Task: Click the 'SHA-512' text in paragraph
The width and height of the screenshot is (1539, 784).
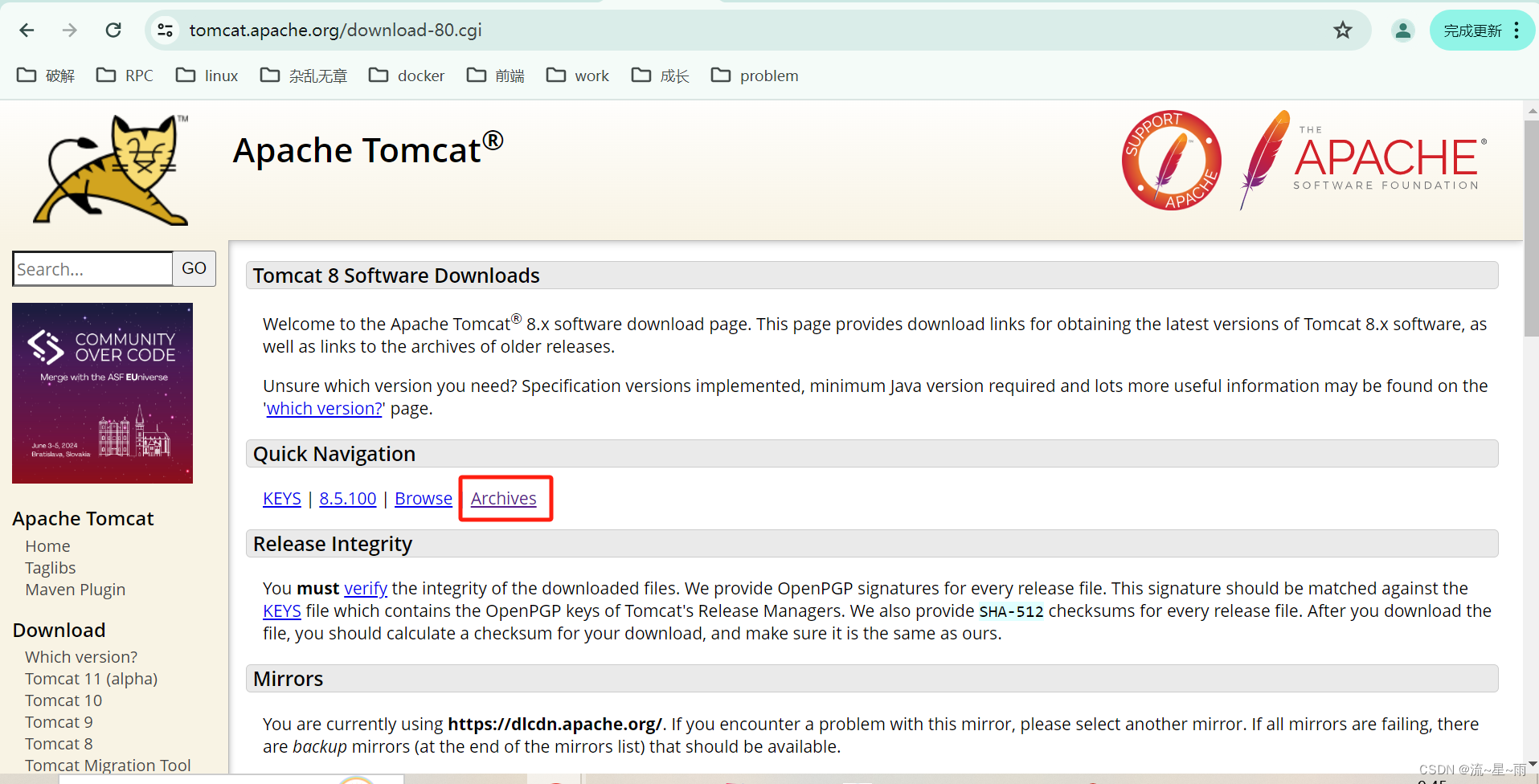Action: 1011,611
